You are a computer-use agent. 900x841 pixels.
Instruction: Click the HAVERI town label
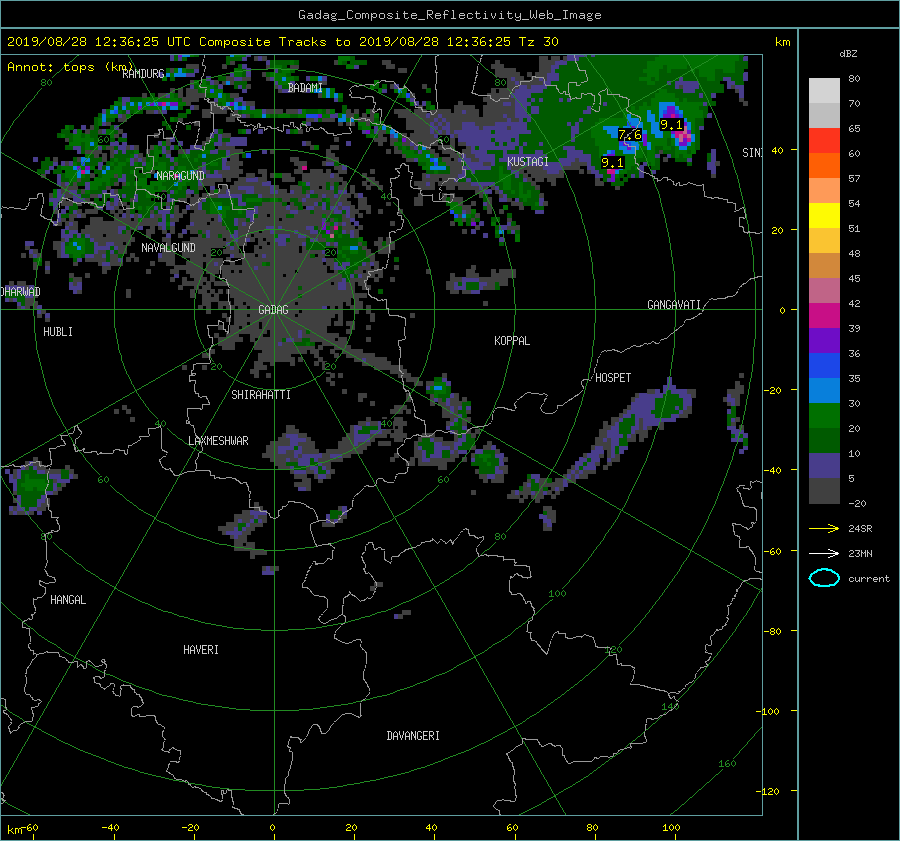click(201, 650)
